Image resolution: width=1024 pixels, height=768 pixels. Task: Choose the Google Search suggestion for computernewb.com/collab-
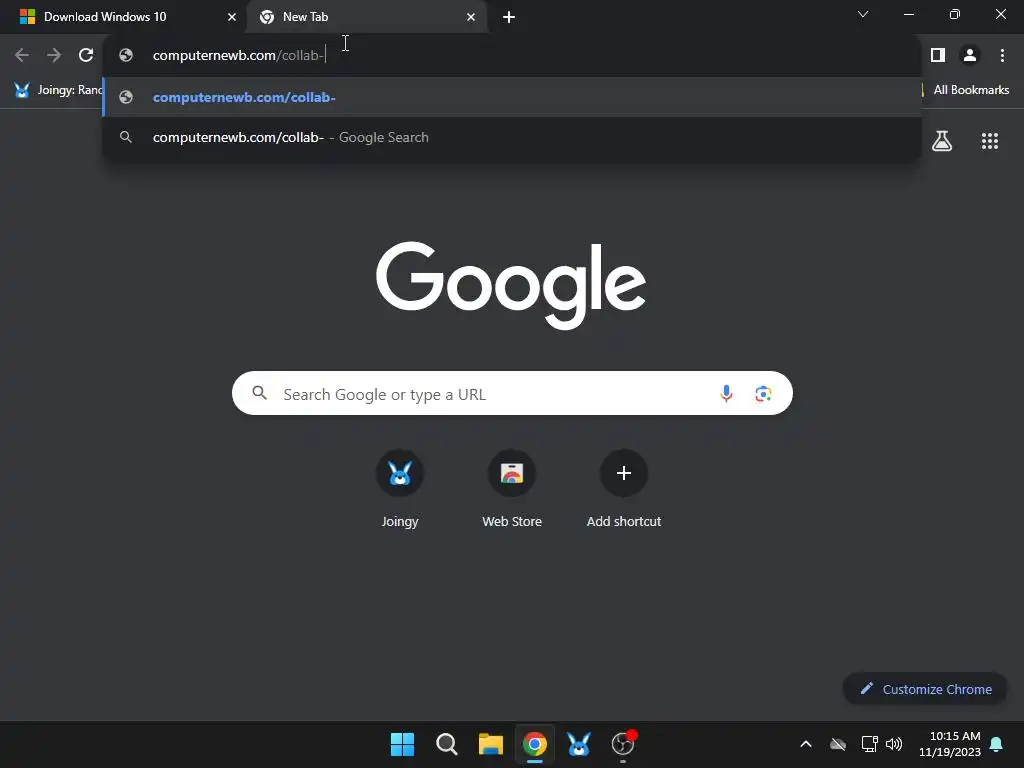click(x=512, y=137)
